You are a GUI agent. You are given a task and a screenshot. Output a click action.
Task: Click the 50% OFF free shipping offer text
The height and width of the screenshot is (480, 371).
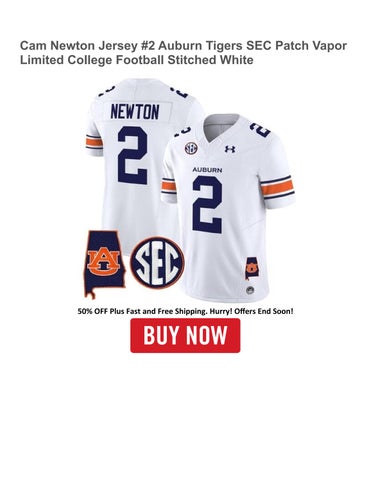pos(185,311)
